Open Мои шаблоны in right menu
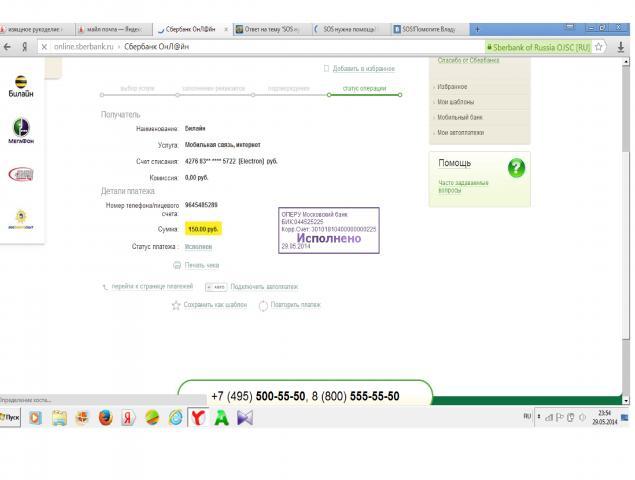This screenshot has width=635, height=480. pos(456,102)
